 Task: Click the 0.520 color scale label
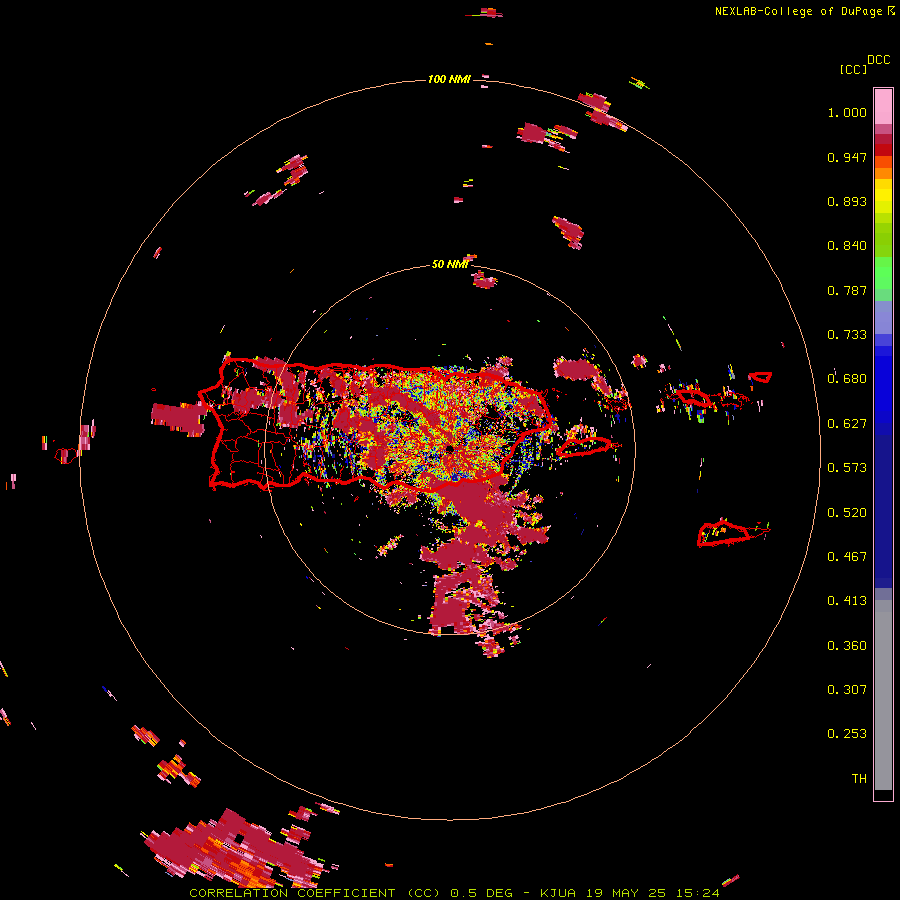(847, 513)
